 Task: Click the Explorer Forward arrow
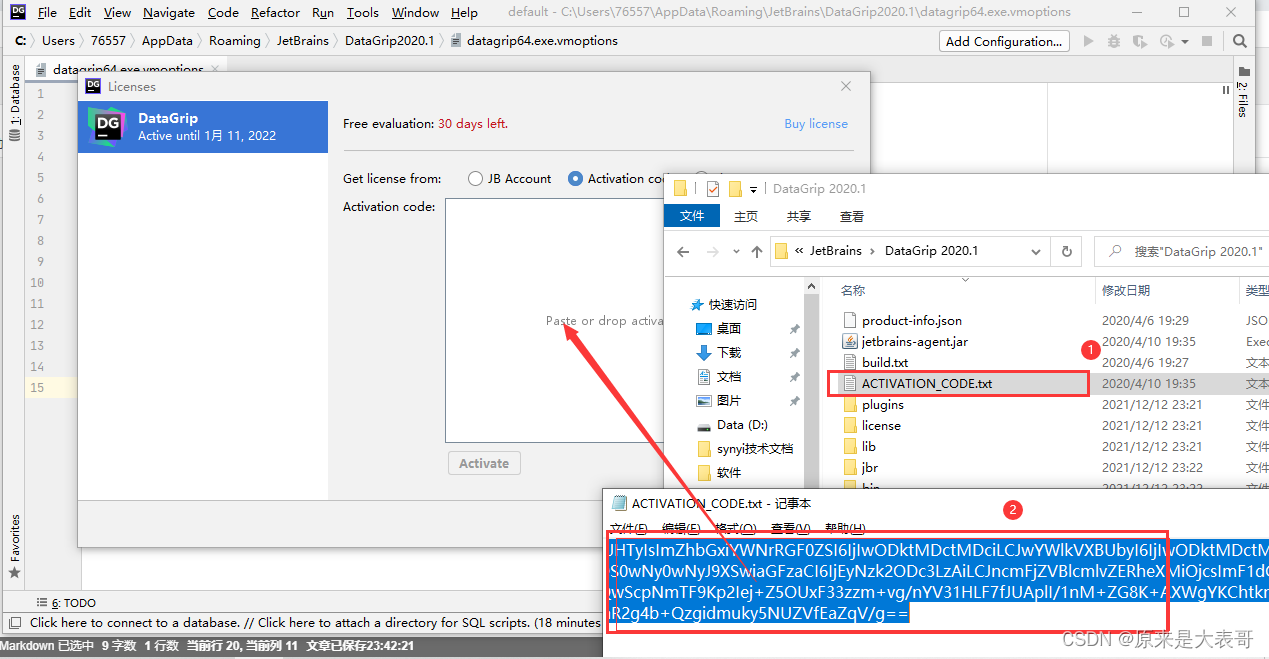pos(712,251)
